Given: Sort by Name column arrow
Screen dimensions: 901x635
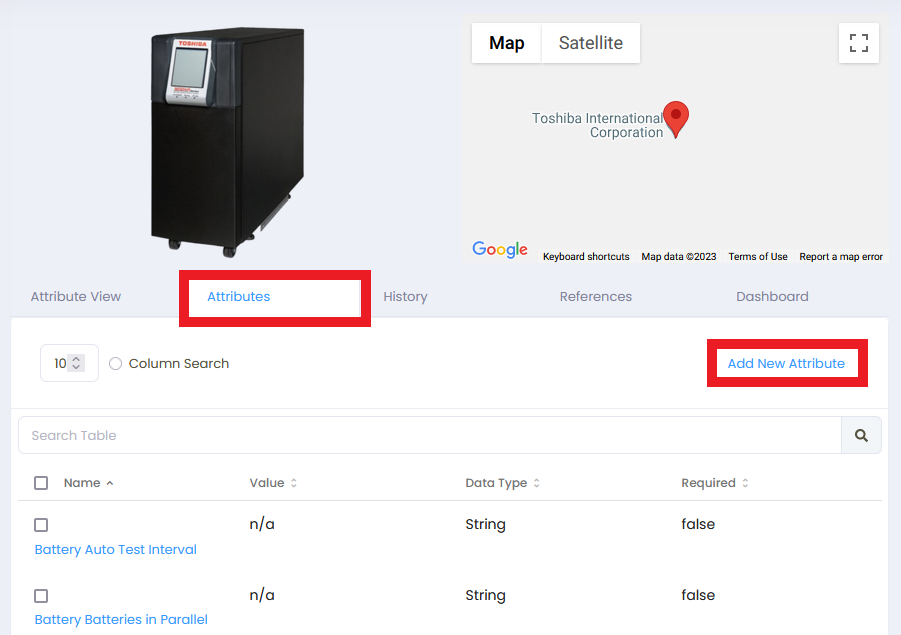Looking at the screenshot, I should tap(110, 483).
